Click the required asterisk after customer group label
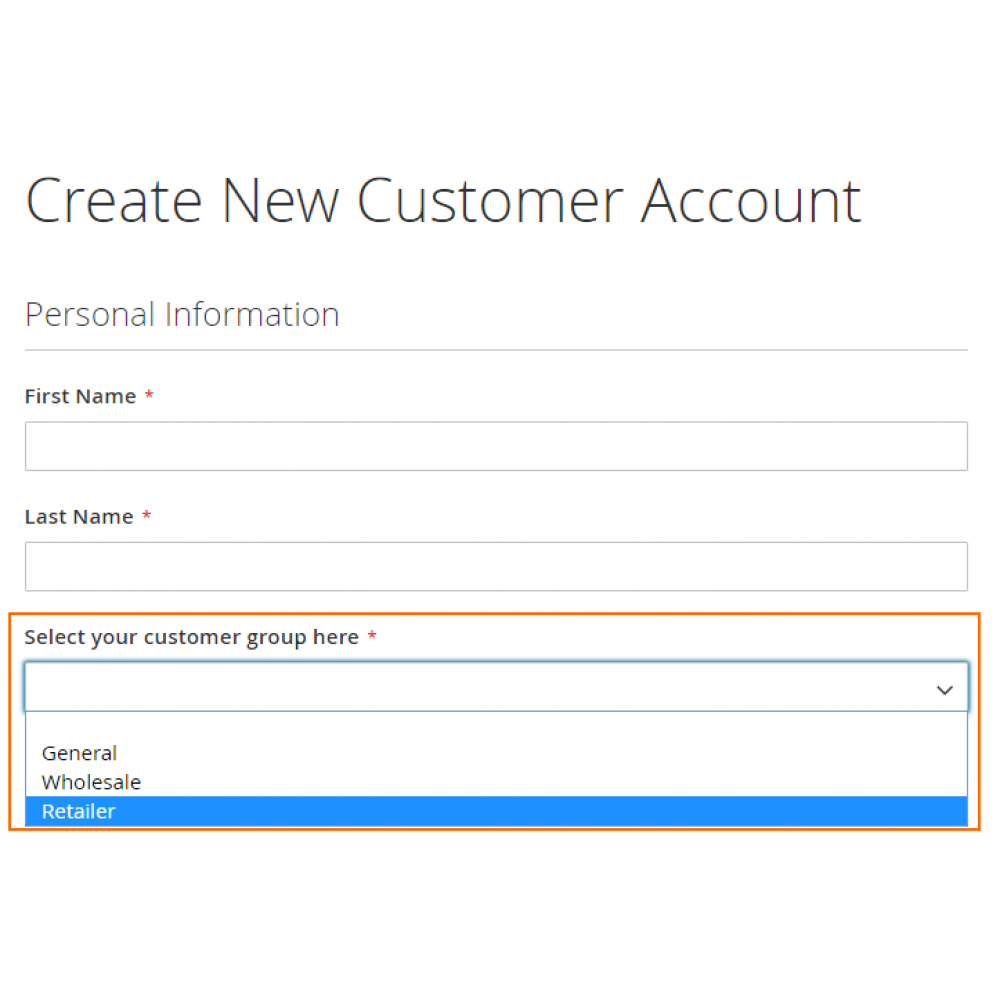The height and width of the screenshot is (1000, 1000). [x=372, y=637]
